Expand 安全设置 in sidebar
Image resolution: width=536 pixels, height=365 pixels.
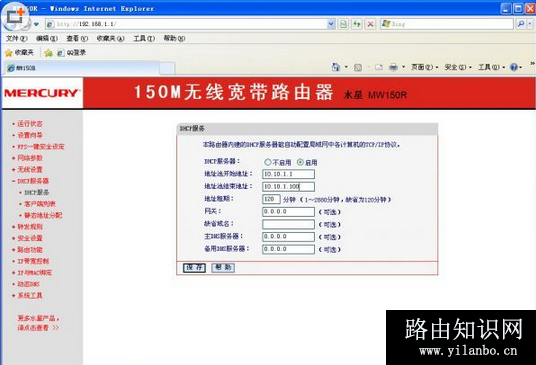[x=30, y=238]
